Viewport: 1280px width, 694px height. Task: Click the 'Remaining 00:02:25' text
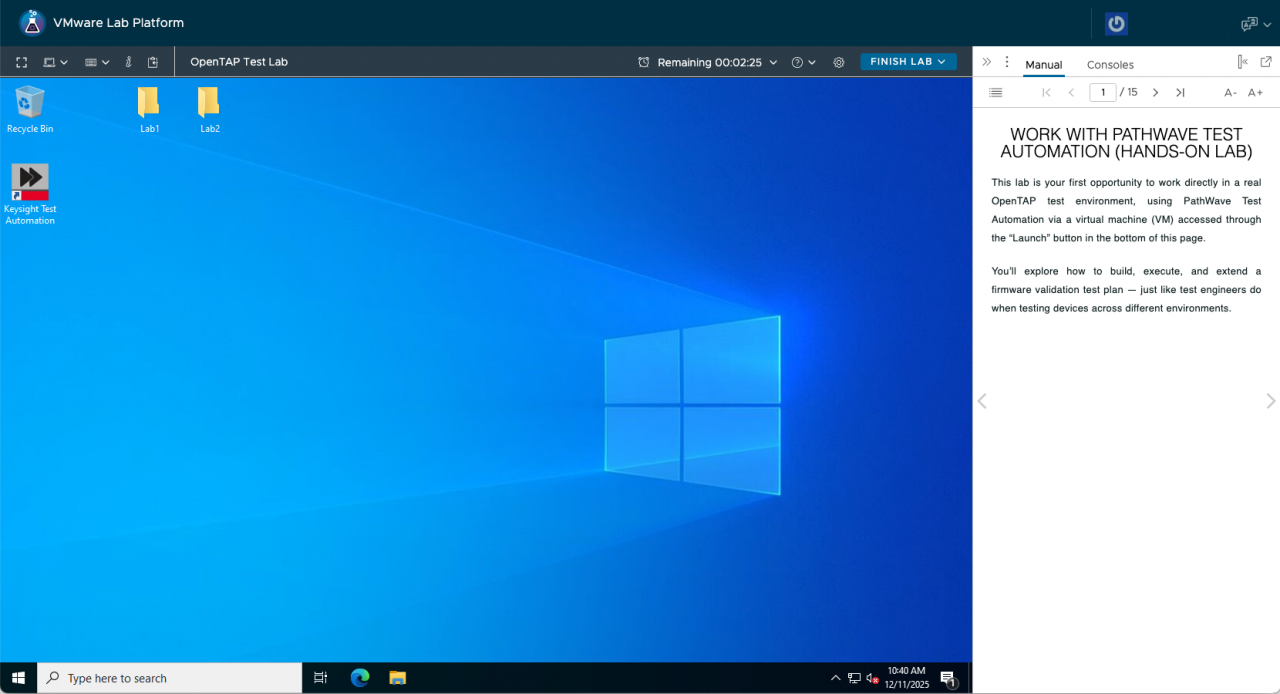click(x=709, y=62)
